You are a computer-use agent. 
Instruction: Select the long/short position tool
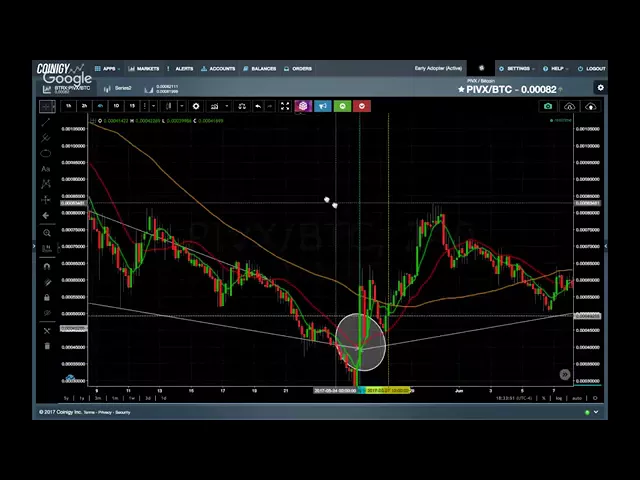point(46,200)
